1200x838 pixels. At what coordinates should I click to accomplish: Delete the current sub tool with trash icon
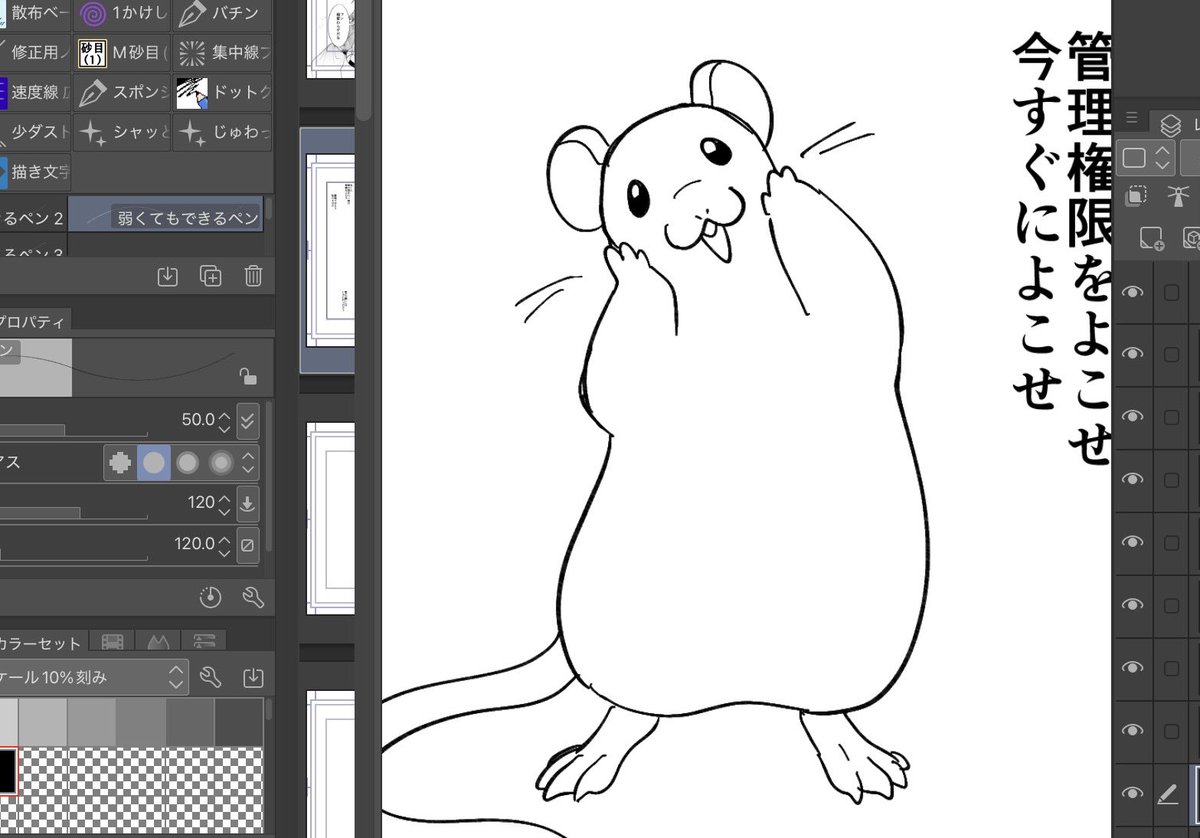[253, 276]
